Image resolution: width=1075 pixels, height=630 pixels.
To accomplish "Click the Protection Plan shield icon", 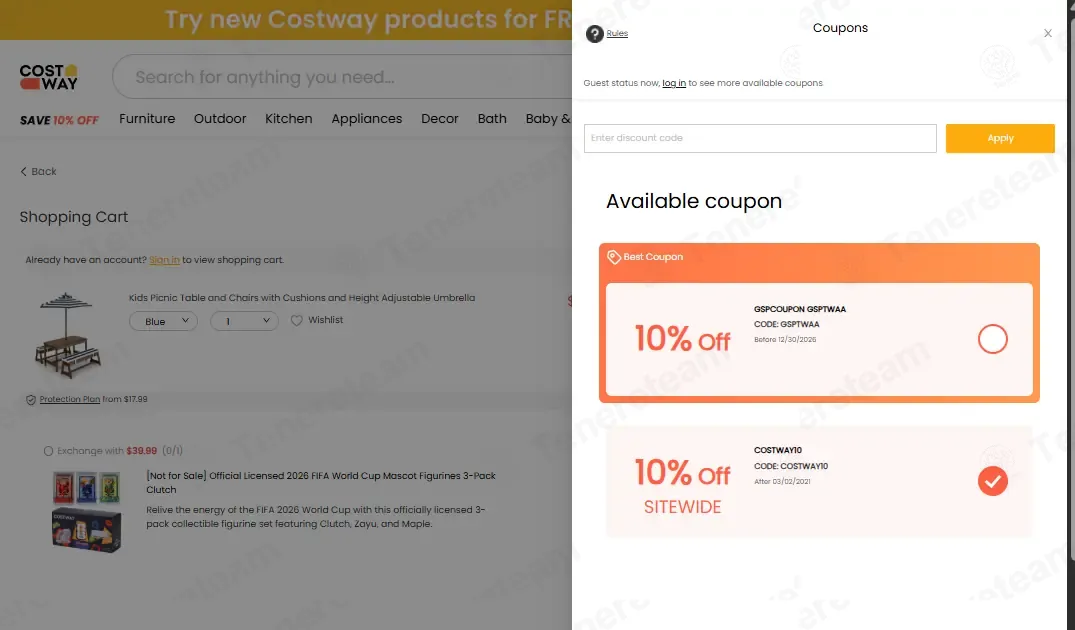I will [31, 400].
